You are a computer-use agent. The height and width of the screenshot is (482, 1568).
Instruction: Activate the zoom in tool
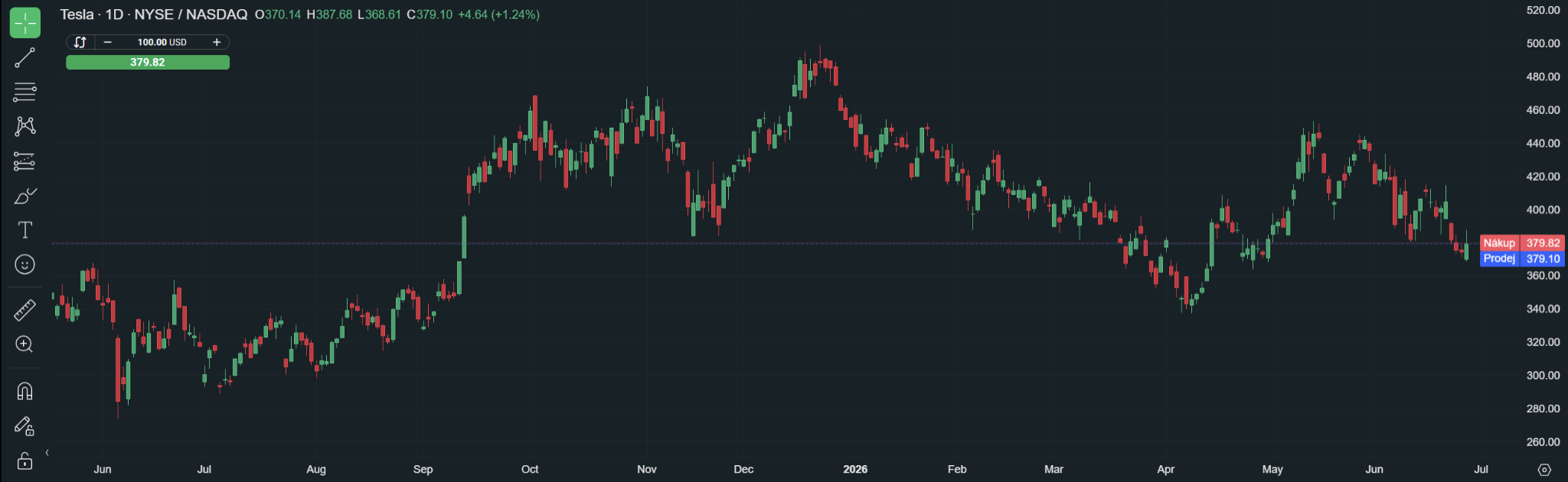point(25,344)
